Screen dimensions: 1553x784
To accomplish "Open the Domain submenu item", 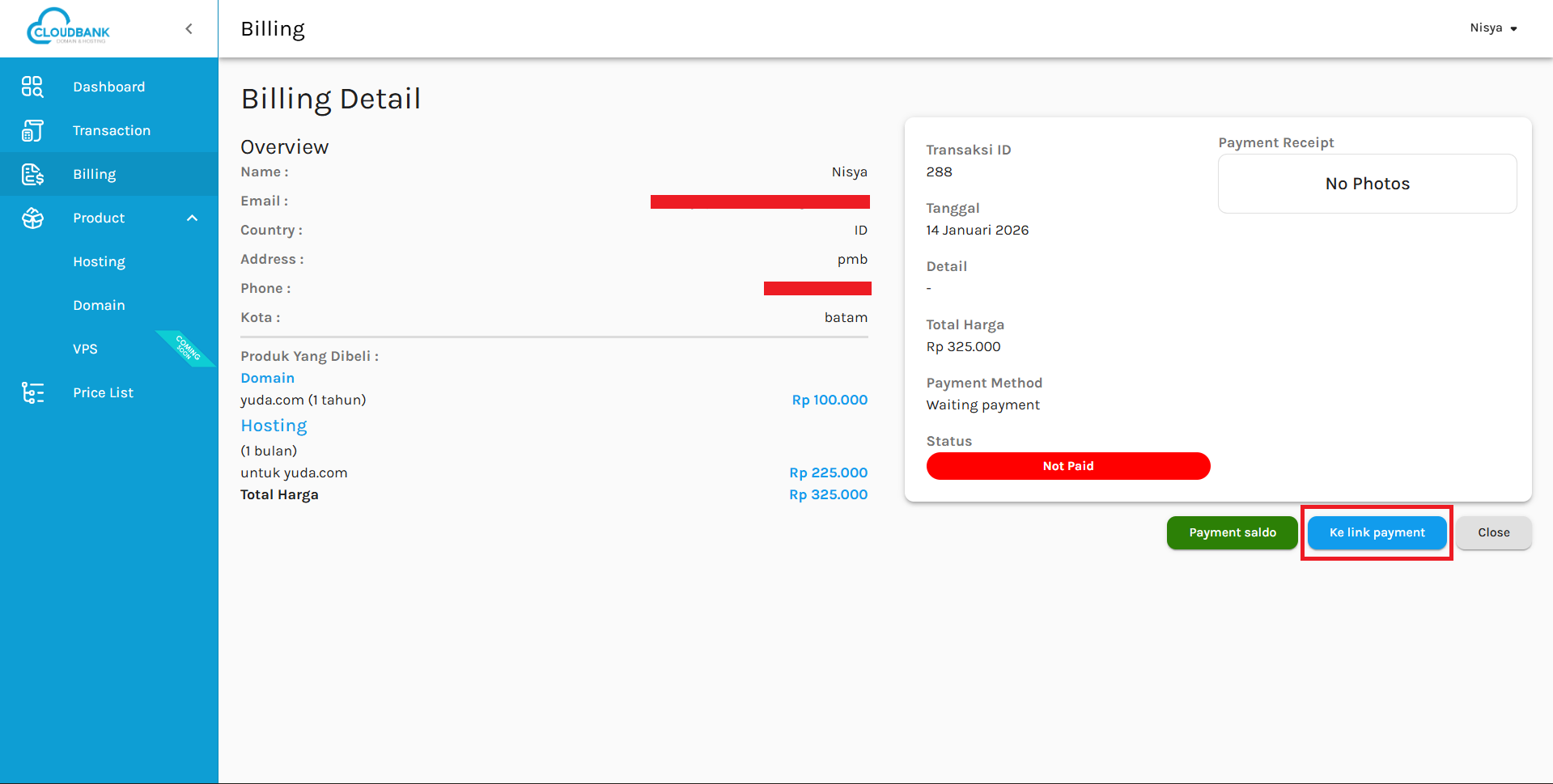I will (x=99, y=305).
